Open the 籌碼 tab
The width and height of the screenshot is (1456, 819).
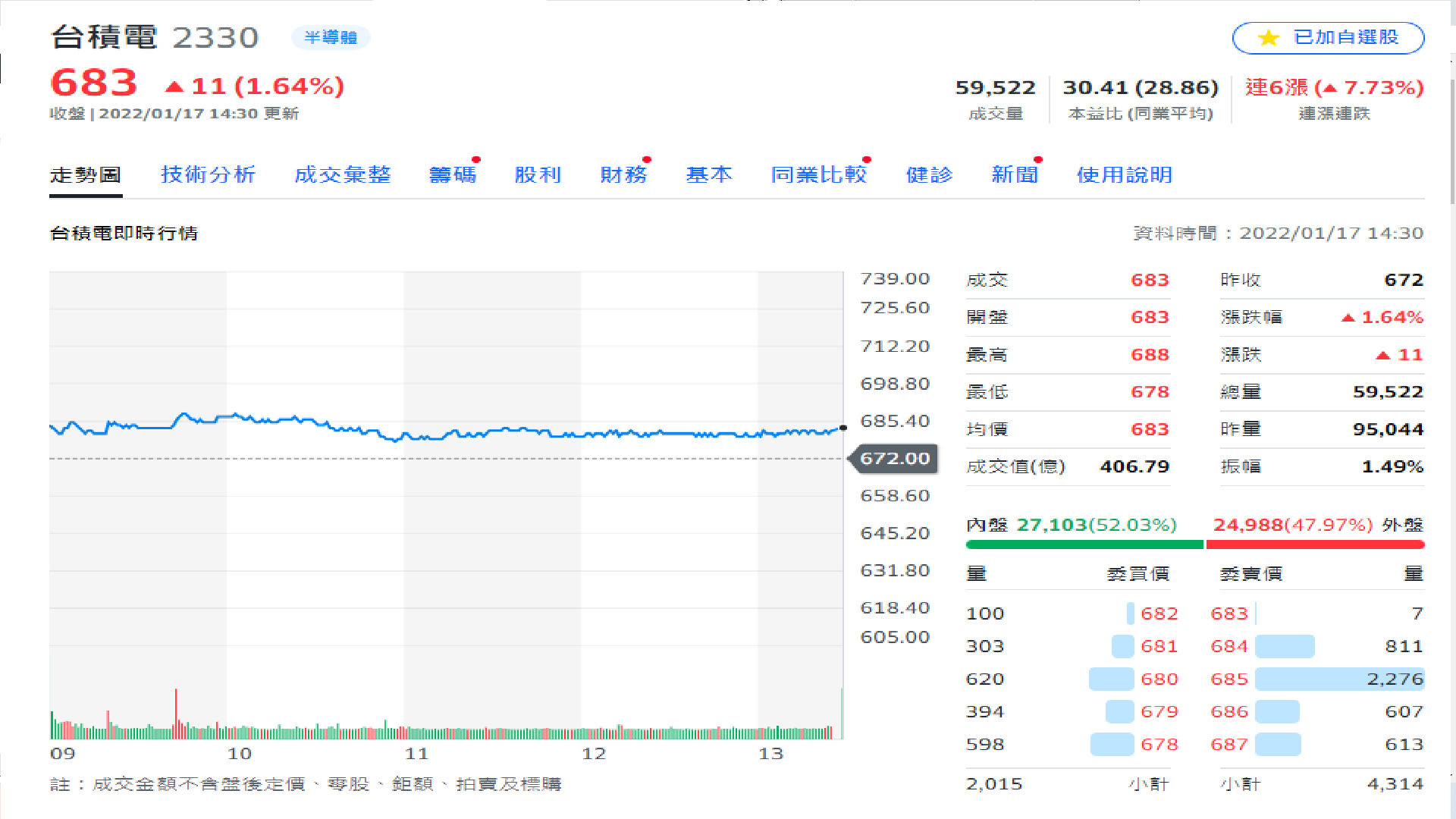(452, 174)
